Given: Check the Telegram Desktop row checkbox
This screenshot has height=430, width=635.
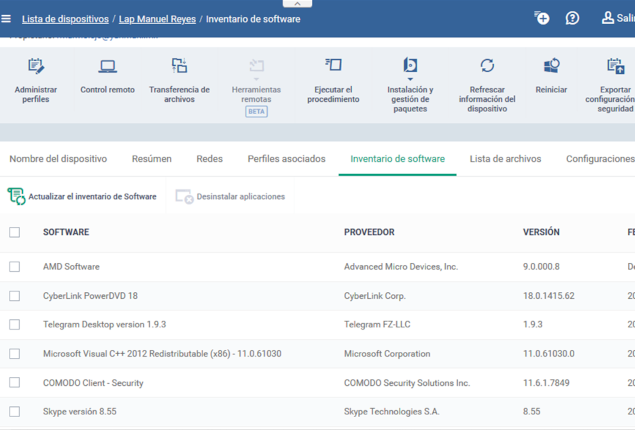Looking at the screenshot, I should coord(15,325).
